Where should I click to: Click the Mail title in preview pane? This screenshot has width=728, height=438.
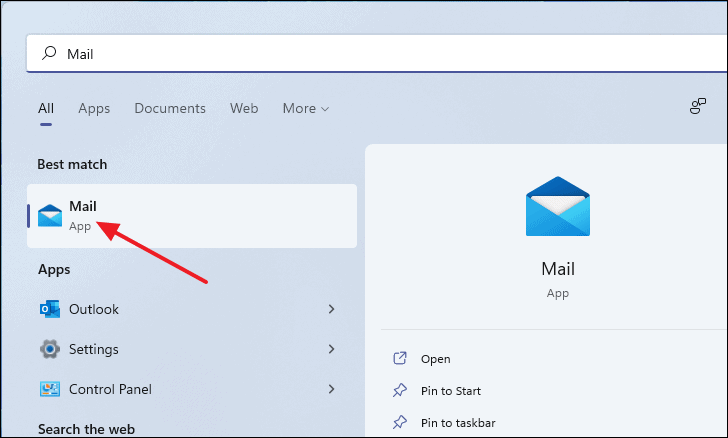pyautogui.click(x=558, y=269)
